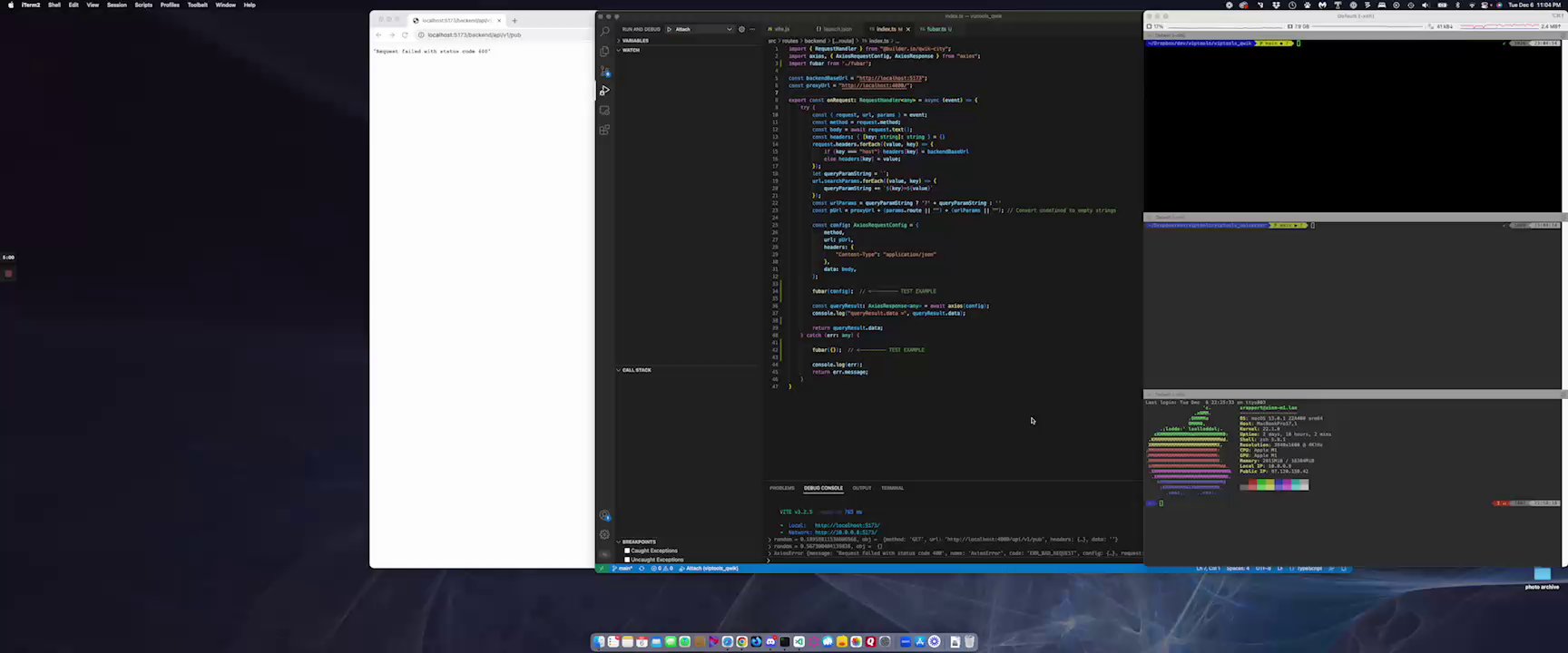The height and width of the screenshot is (653, 1568).
Task: Open Remote Explorer in VS Code activity bar
Action: pos(604,111)
